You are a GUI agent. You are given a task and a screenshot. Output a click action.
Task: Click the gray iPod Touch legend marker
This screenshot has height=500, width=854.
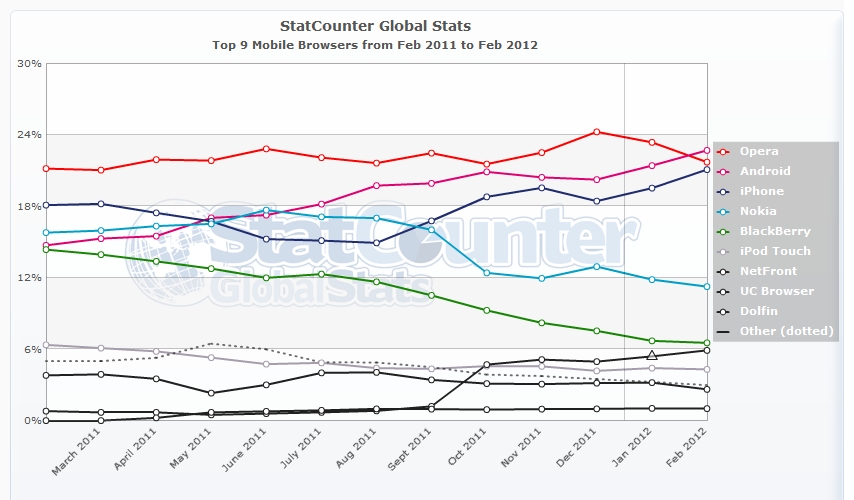pyautogui.click(x=723, y=251)
